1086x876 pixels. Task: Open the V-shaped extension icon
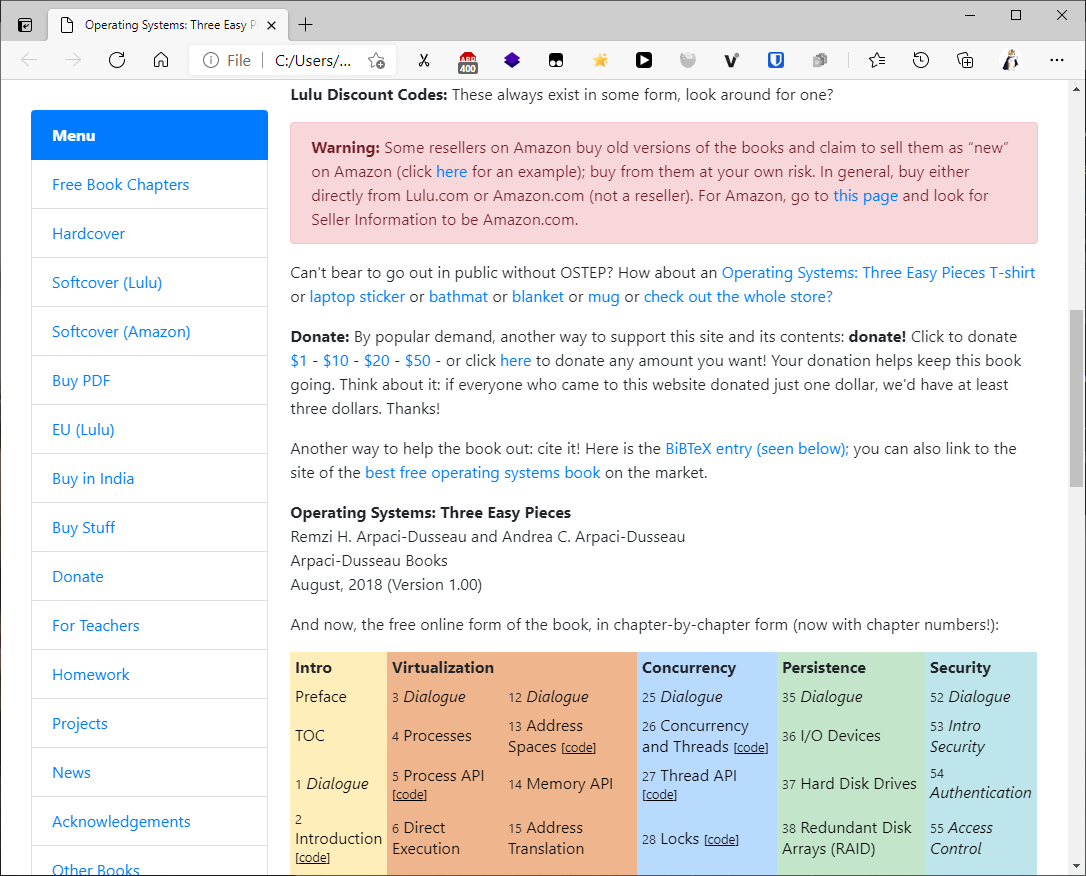[x=731, y=60]
